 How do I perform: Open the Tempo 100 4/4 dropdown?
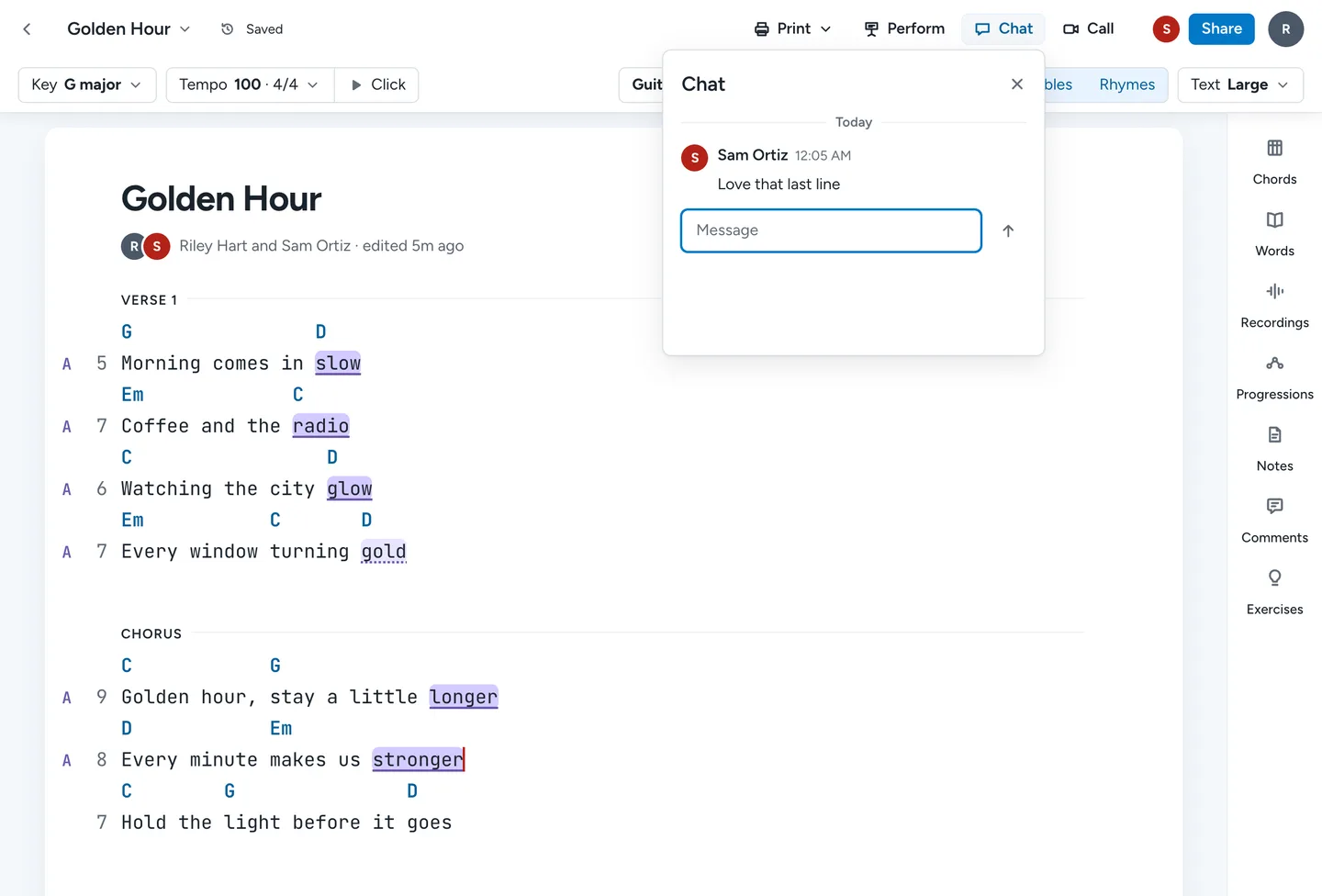(x=250, y=84)
